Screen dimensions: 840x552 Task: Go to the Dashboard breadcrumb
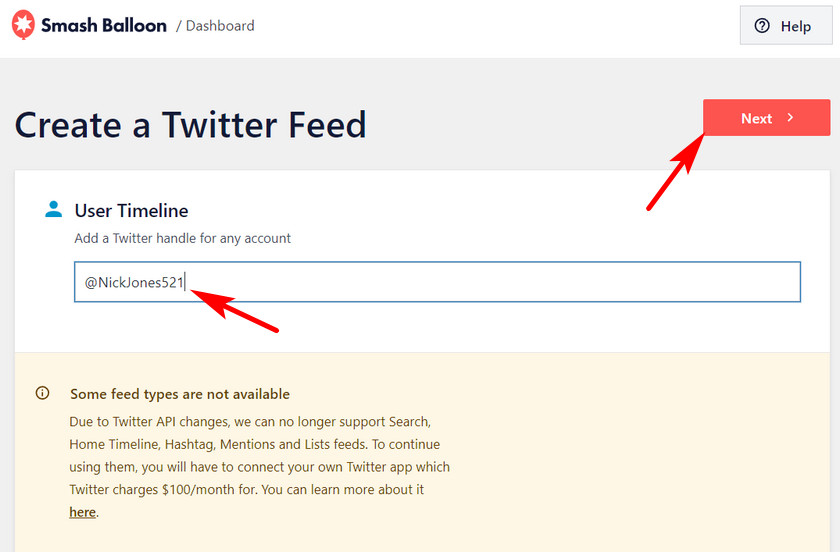click(220, 26)
